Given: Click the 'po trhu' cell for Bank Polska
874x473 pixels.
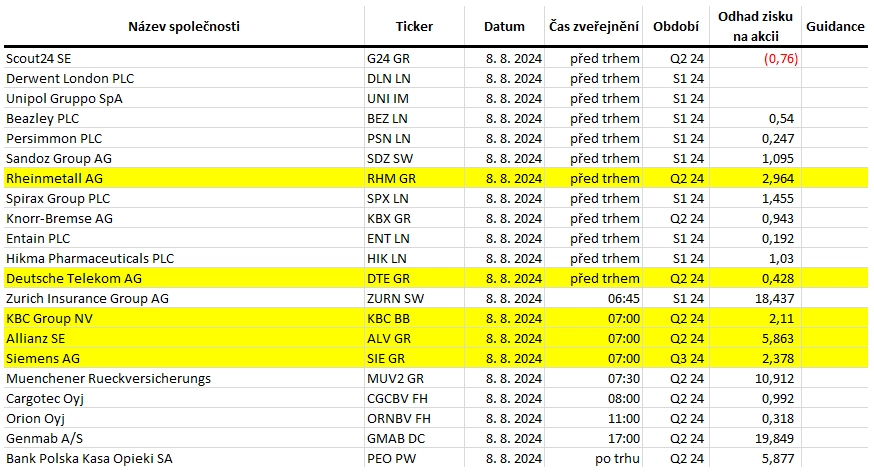Looking at the screenshot, I should [594, 459].
